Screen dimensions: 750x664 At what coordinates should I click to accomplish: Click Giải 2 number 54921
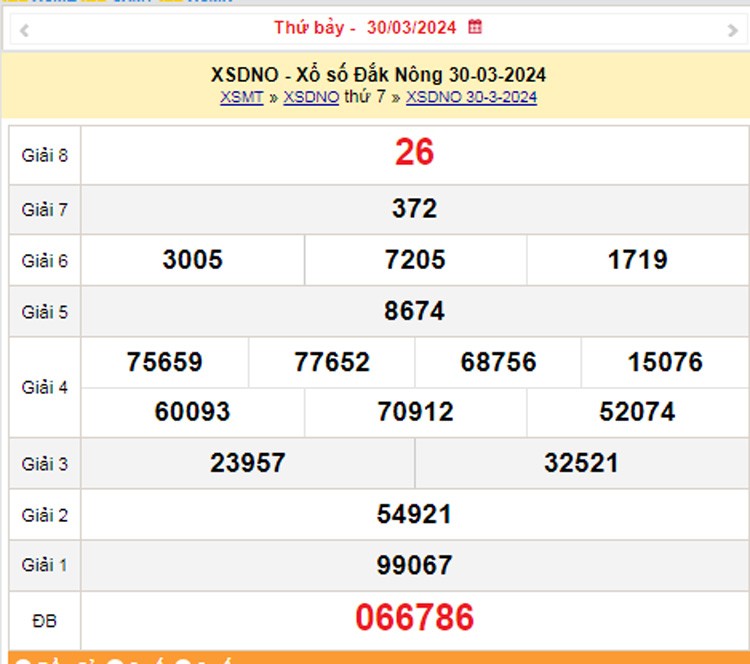point(414,514)
